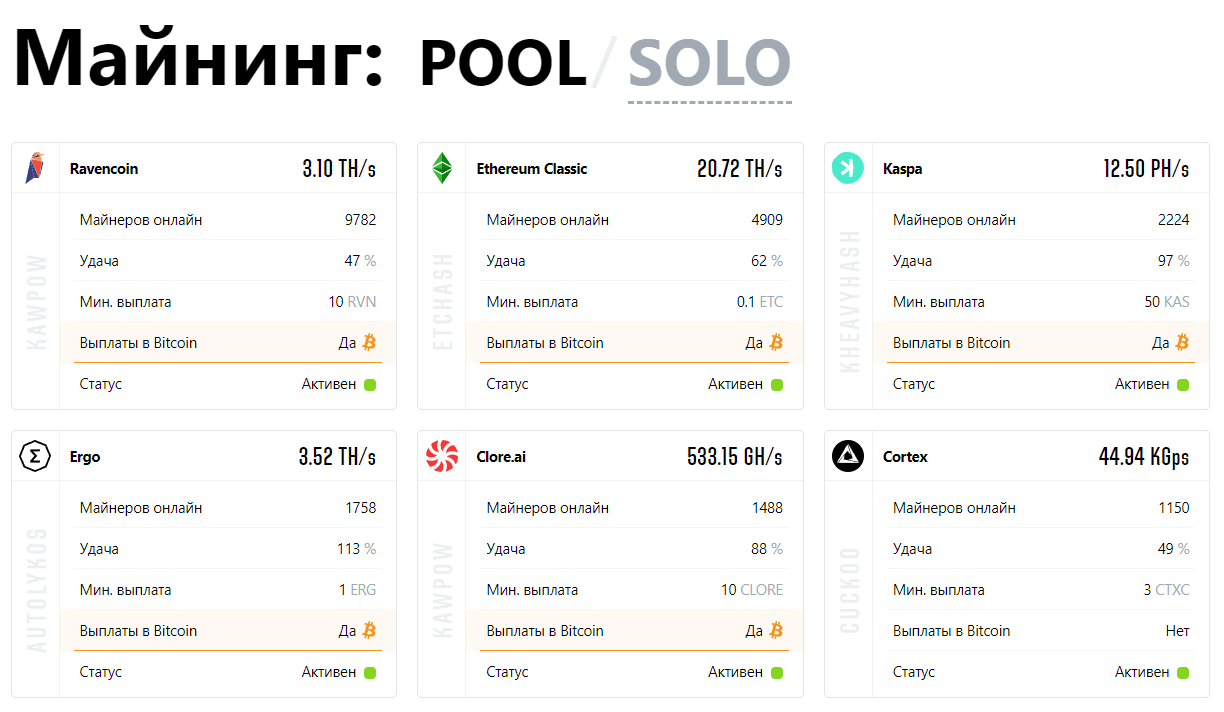Click miners online value 1758
This screenshot has height=712, width=1224.
[361, 508]
